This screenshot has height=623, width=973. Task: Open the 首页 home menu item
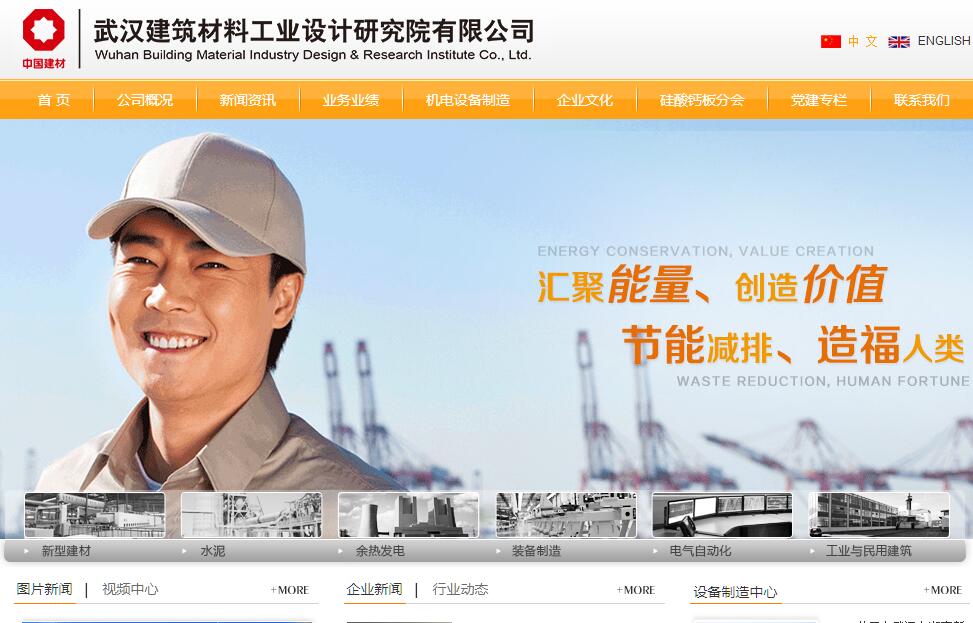pos(53,100)
